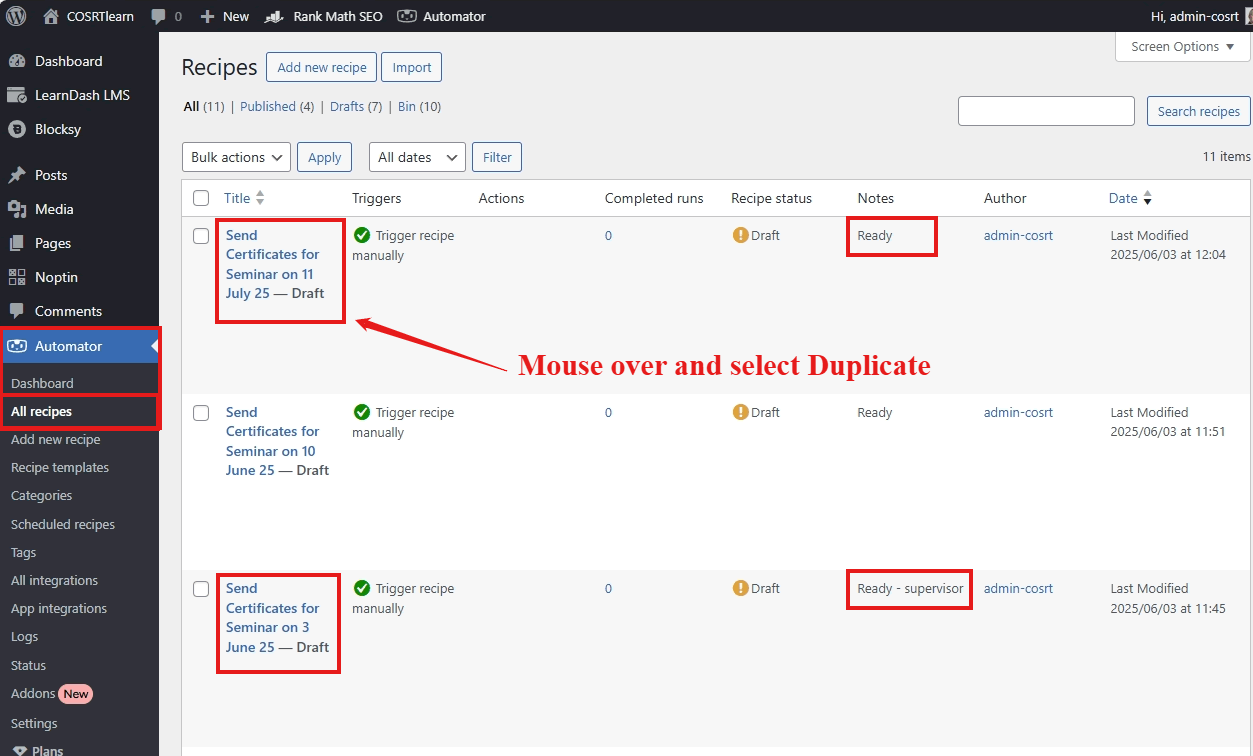Click the plus New icon in the admin bar
Viewport: 1253px width, 756px height.
(207, 17)
